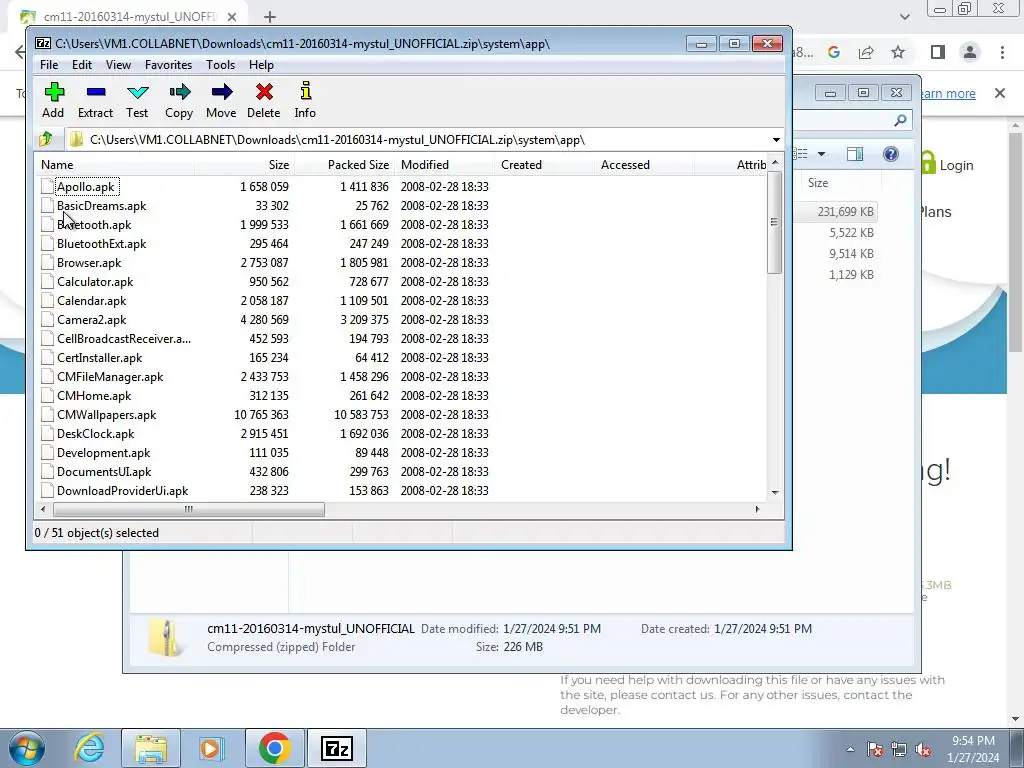Sort by the Packed Size column header
Image resolution: width=1024 pixels, height=768 pixels.
345,165
